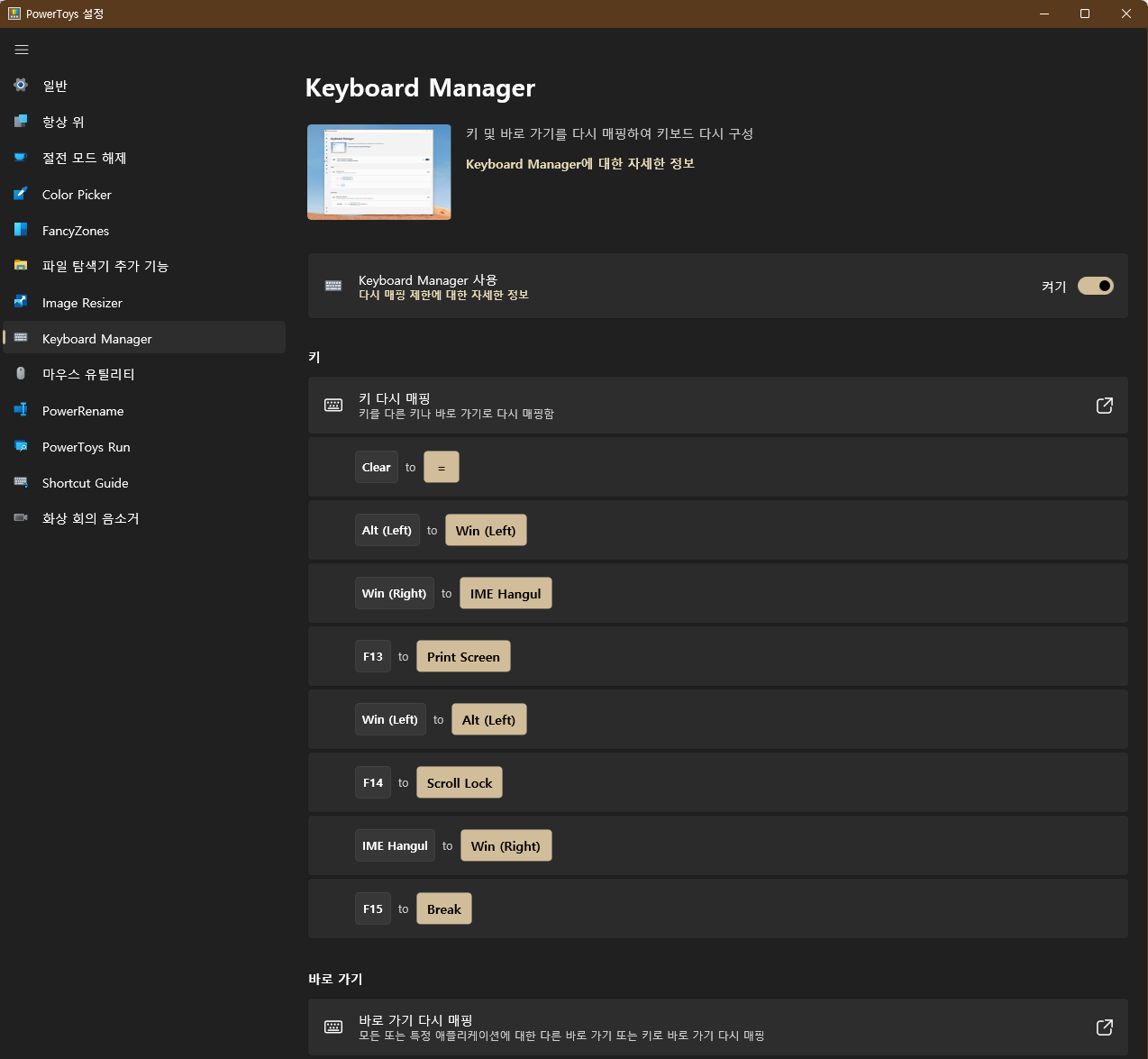Screen dimensions: 1148x1059
Task: Minimize the PowerToys 설정 window
Action: click(1044, 14)
